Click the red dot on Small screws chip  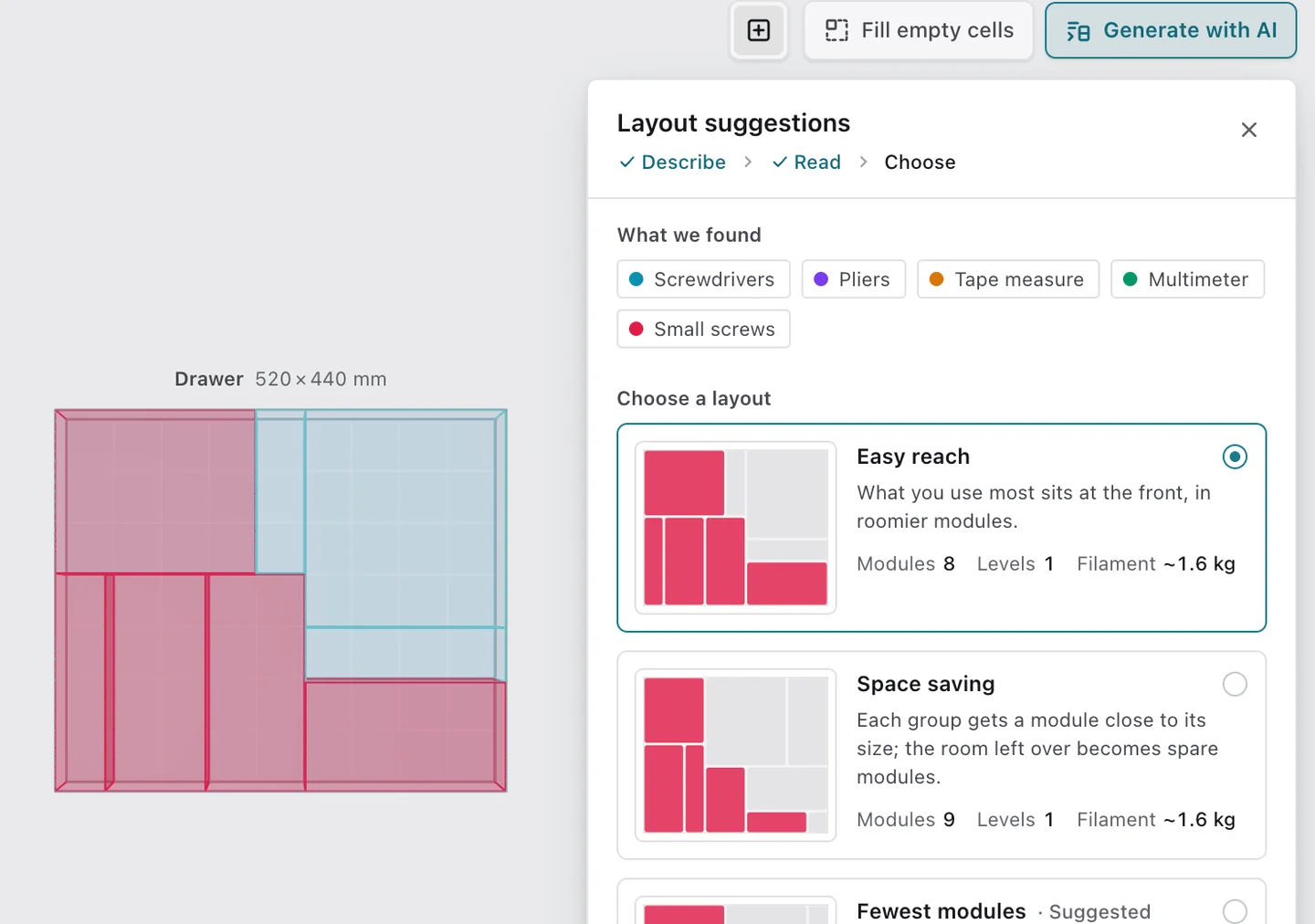636,329
